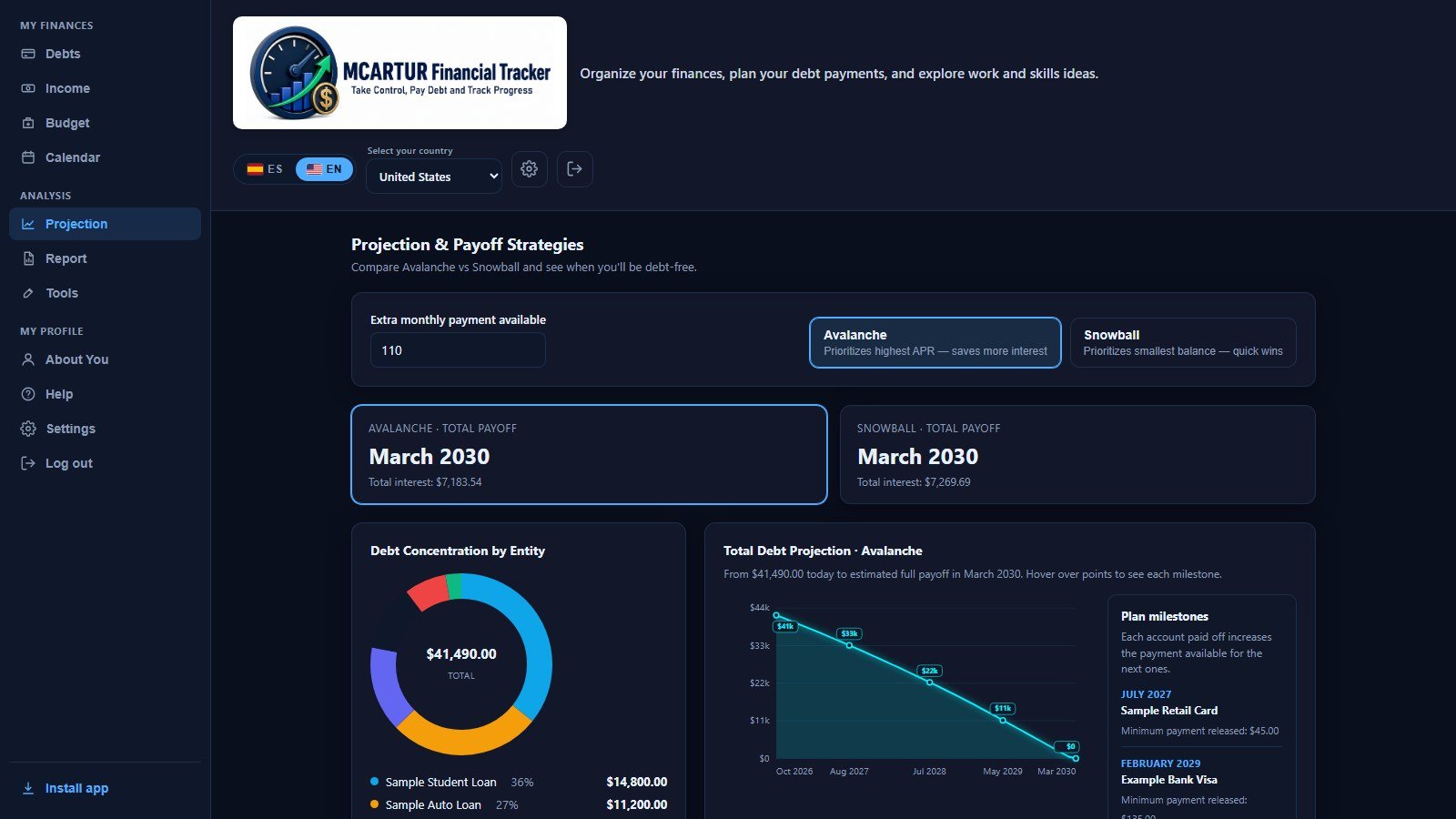Open Calendar via its sidebar icon
This screenshot has height=819, width=1456.
(28, 157)
